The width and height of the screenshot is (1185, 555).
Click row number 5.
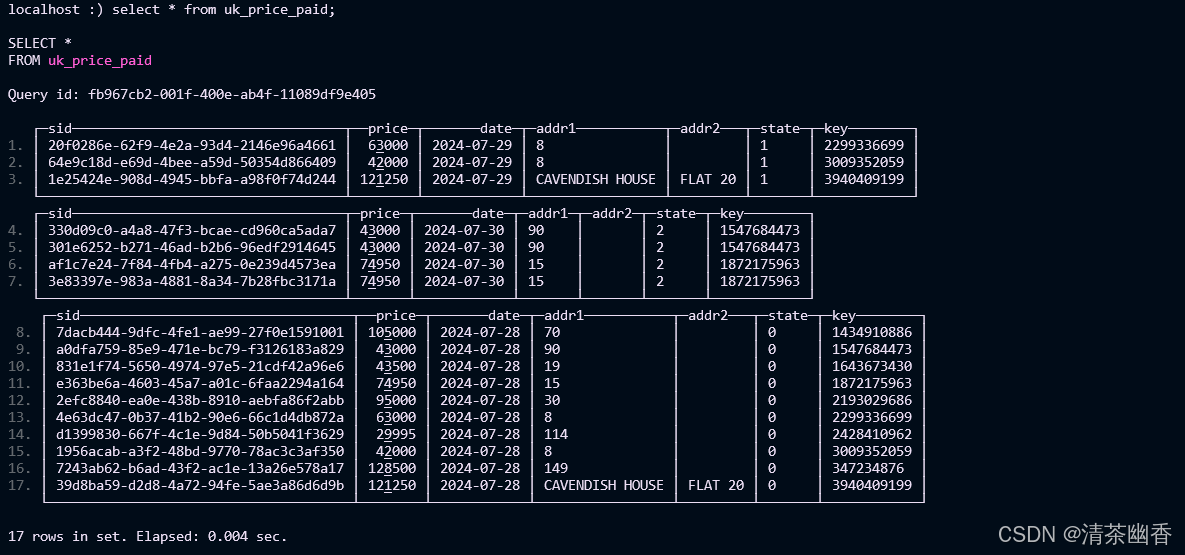16,247
